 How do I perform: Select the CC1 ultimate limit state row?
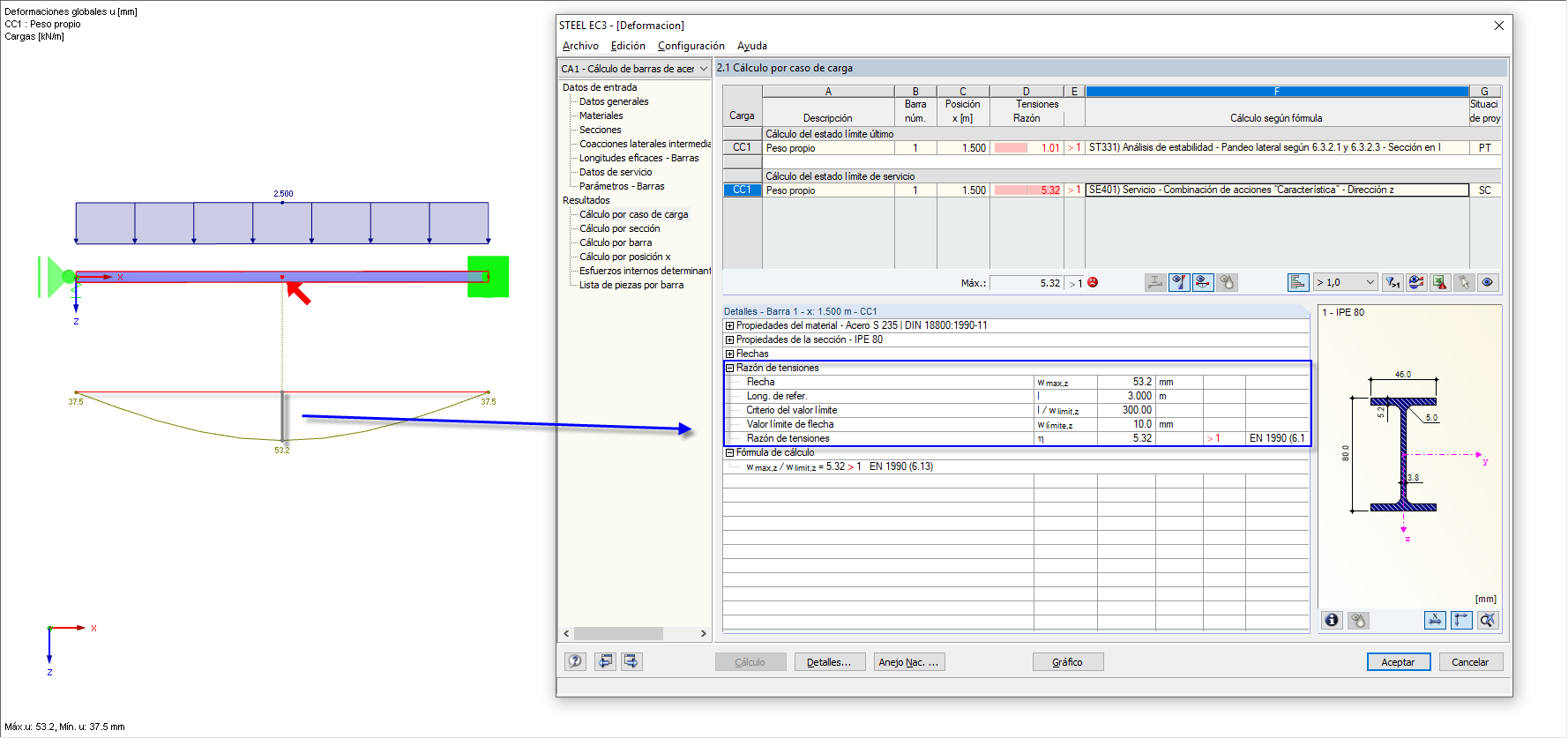743,147
